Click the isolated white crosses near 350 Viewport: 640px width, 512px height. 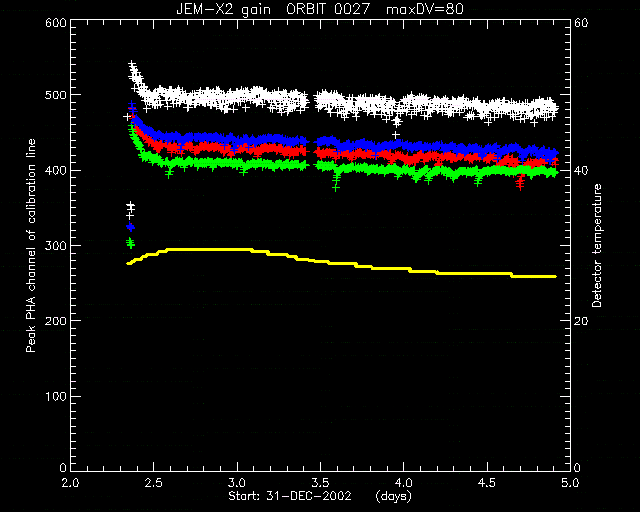pyautogui.click(x=130, y=209)
